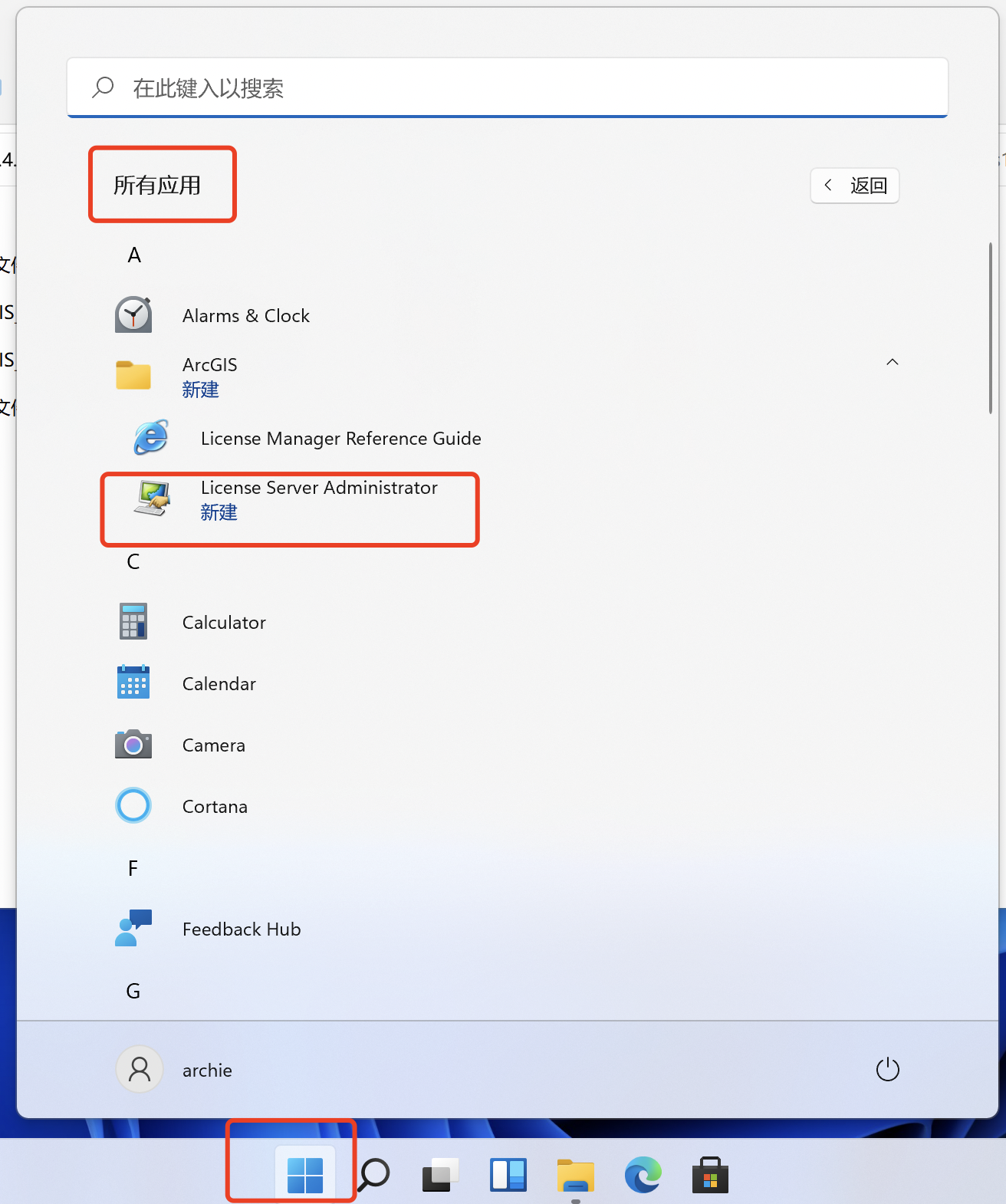The width and height of the screenshot is (1006, 1204).
Task: Open the Cortana circle icon
Action: point(133,805)
